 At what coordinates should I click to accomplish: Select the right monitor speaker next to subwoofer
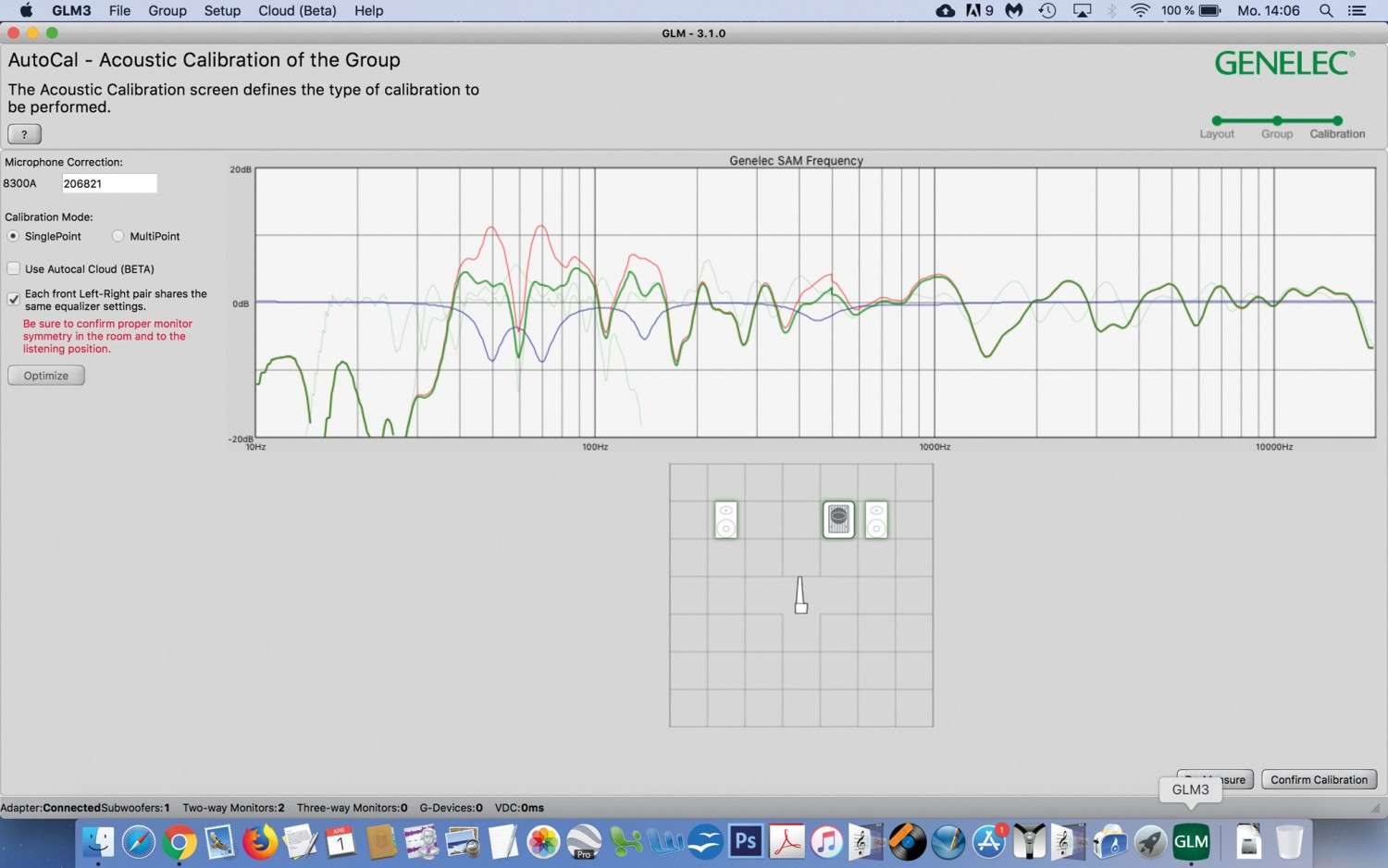[876, 519]
